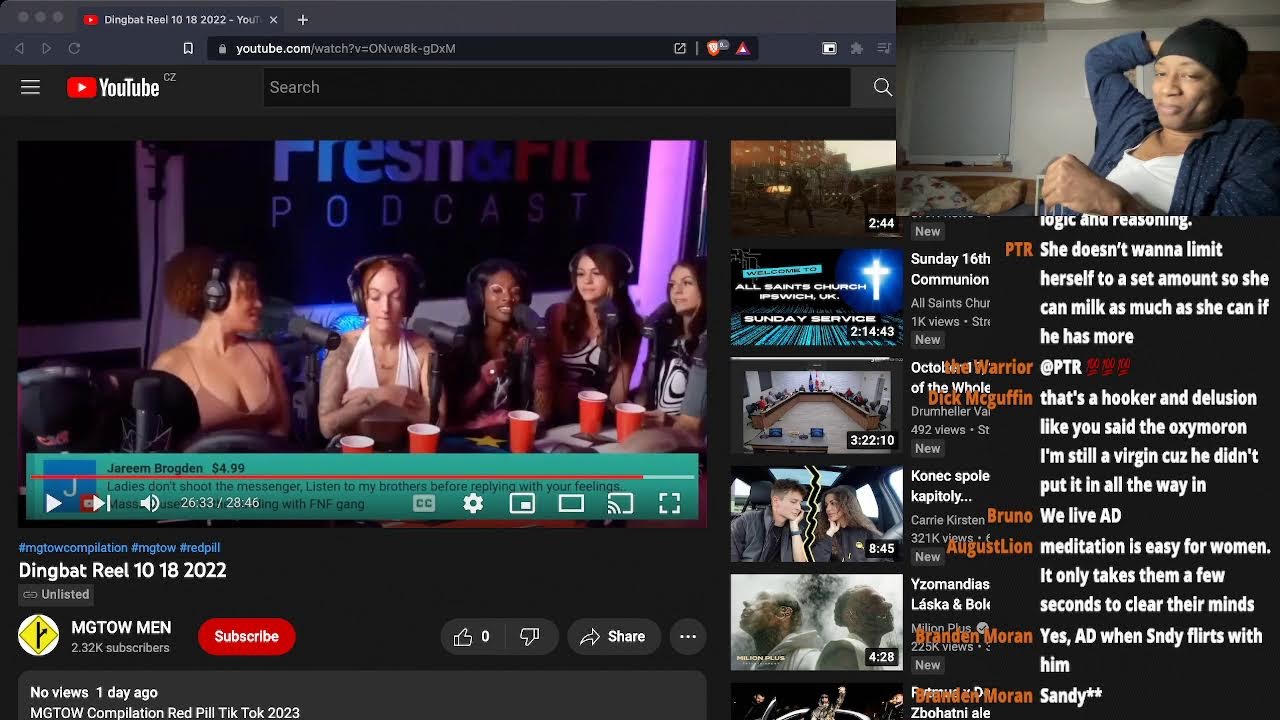Click the youtube.com address bar URL

tap(346, 48)
